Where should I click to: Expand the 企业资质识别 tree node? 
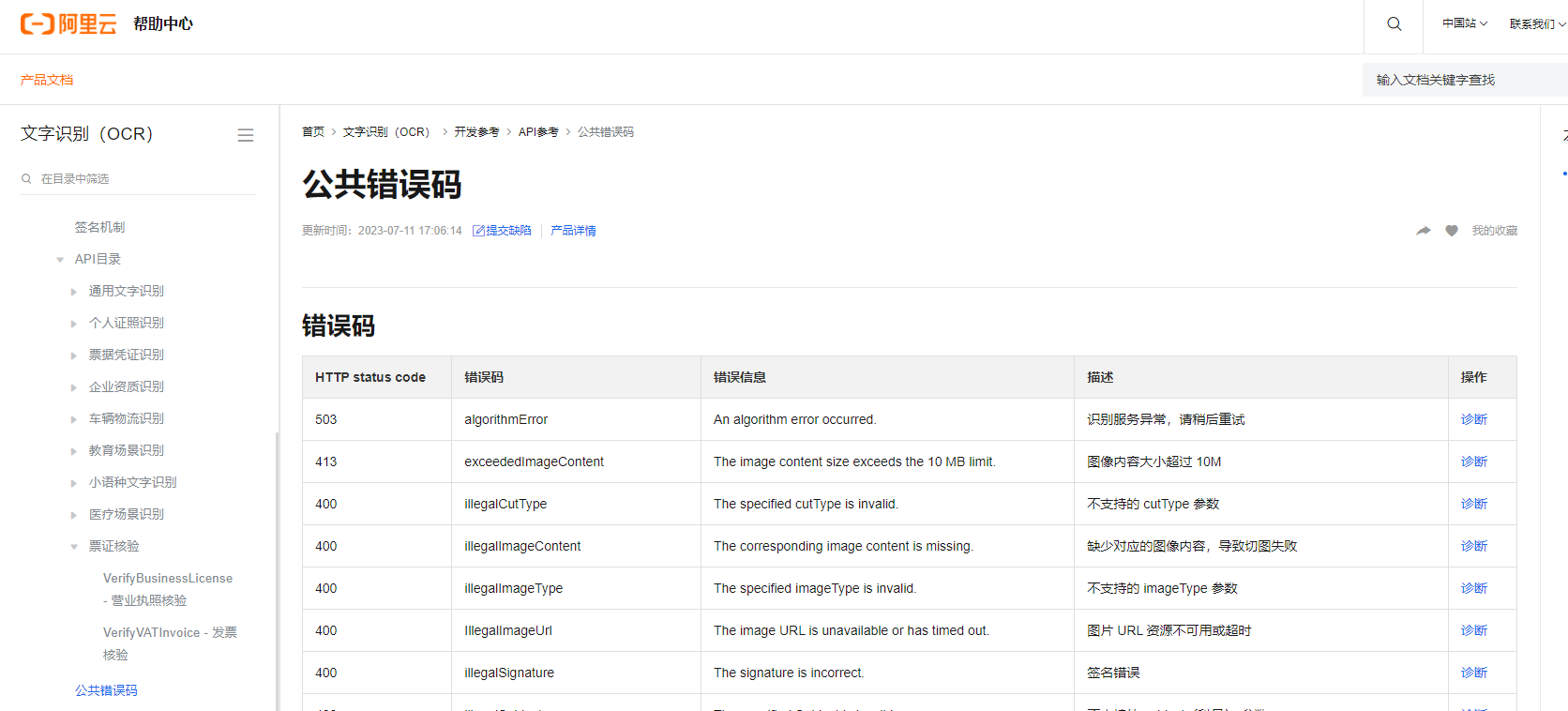click(74, 387)
